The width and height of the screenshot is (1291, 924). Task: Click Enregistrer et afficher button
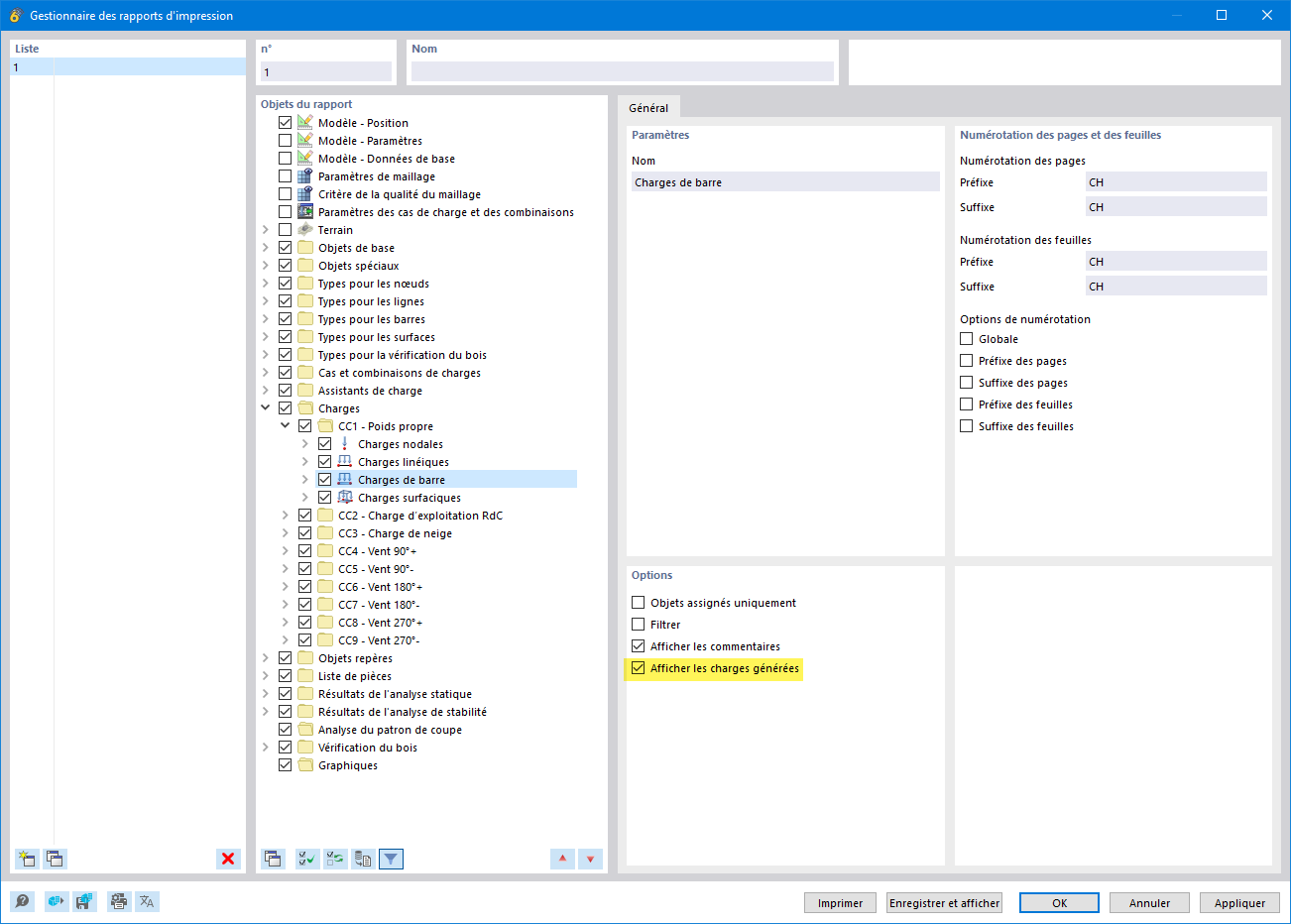point(945,903)
